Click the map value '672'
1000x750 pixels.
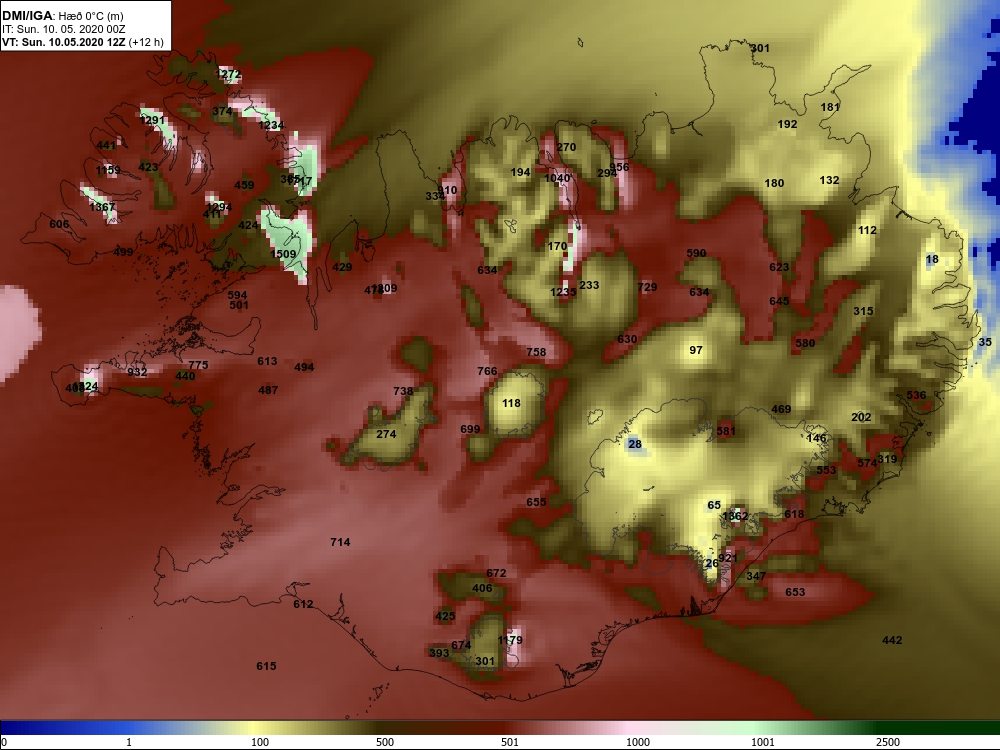[x=496, y=573]
